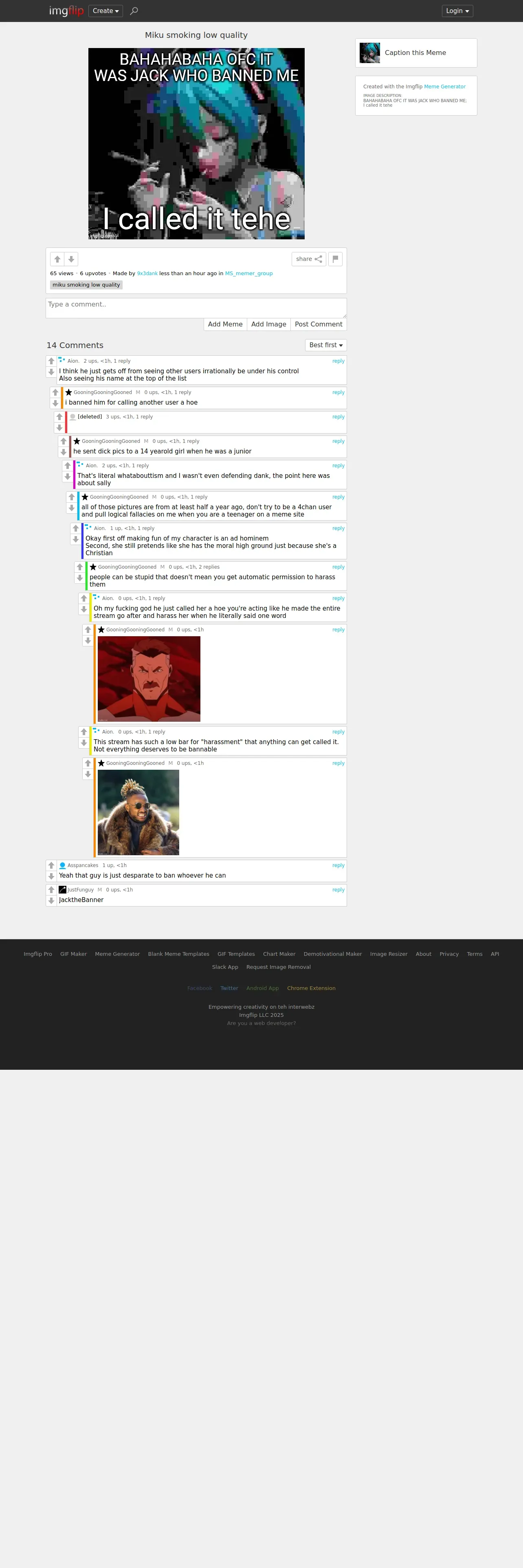Open the MS_memer_group stream link
The image size is (523, 1568).
click(x=249, y=274)
